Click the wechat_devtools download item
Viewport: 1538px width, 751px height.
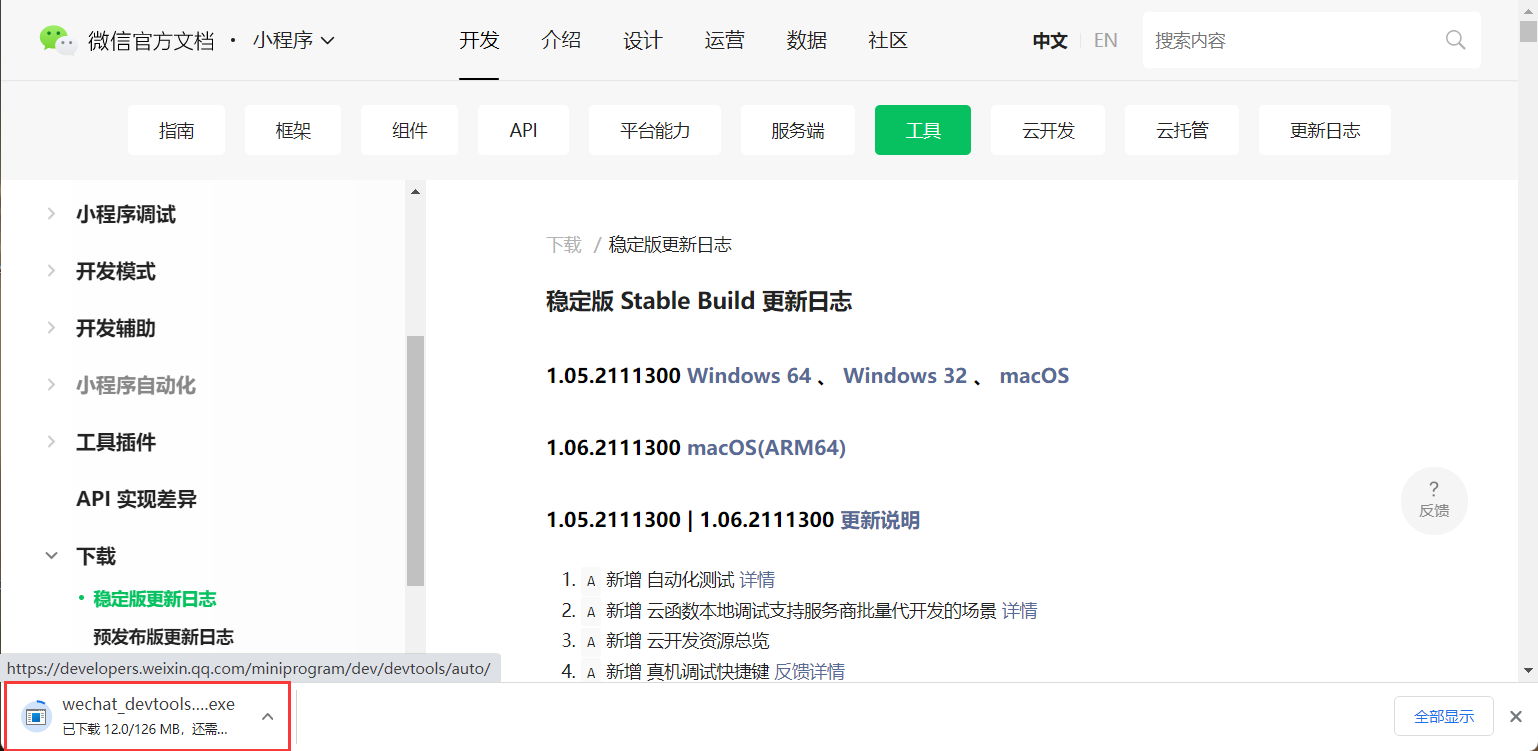(x=148, y=716)
